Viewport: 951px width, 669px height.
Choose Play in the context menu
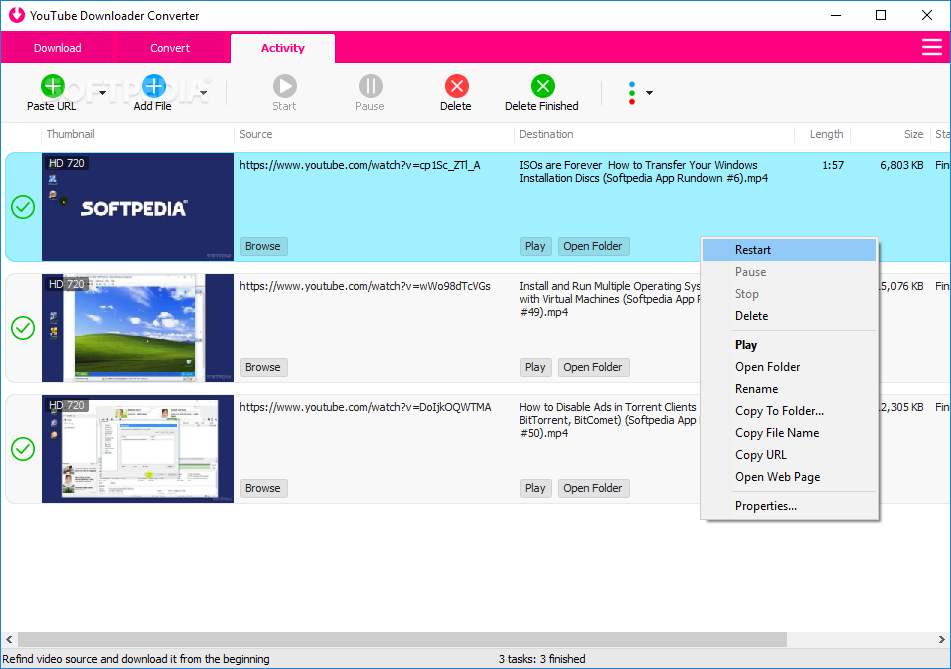(x=790, y=345)
